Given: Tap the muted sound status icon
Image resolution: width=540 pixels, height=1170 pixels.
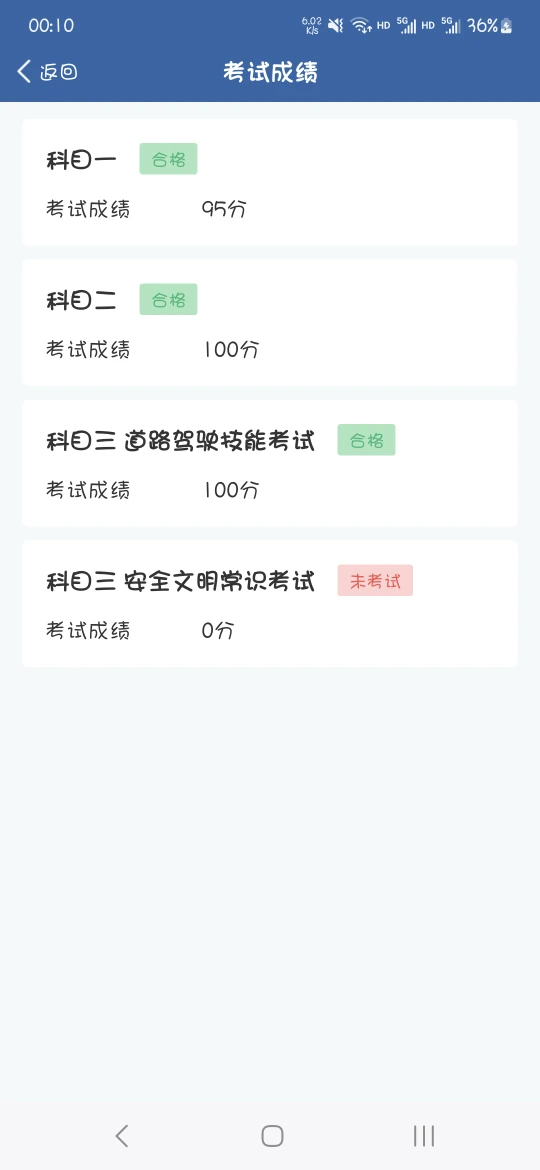Looking at the screenshot, I should click(336, 25).
